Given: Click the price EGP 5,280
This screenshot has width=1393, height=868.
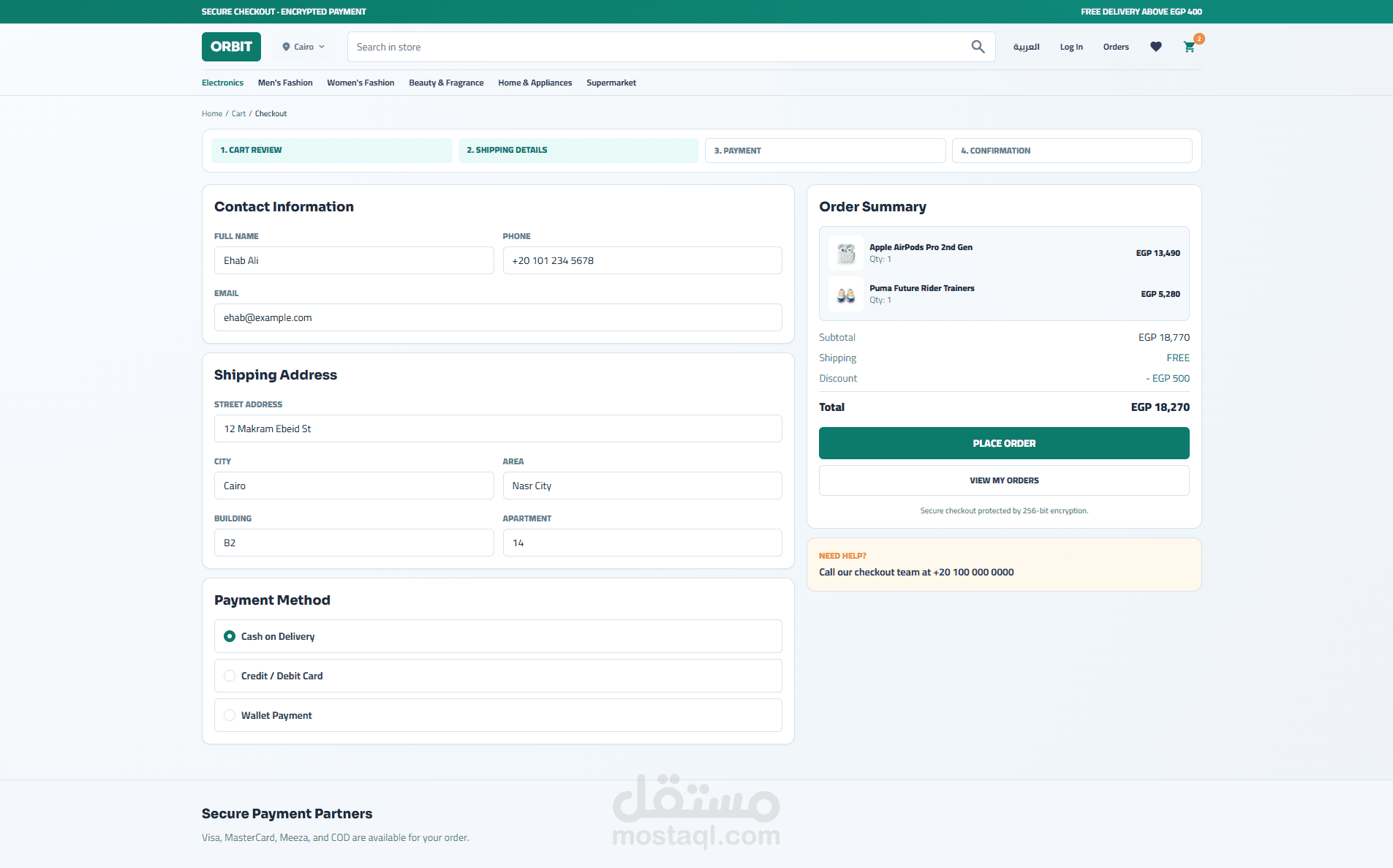Looking at the screenshot, I should pyautogui.click(x=1160, y=294).
